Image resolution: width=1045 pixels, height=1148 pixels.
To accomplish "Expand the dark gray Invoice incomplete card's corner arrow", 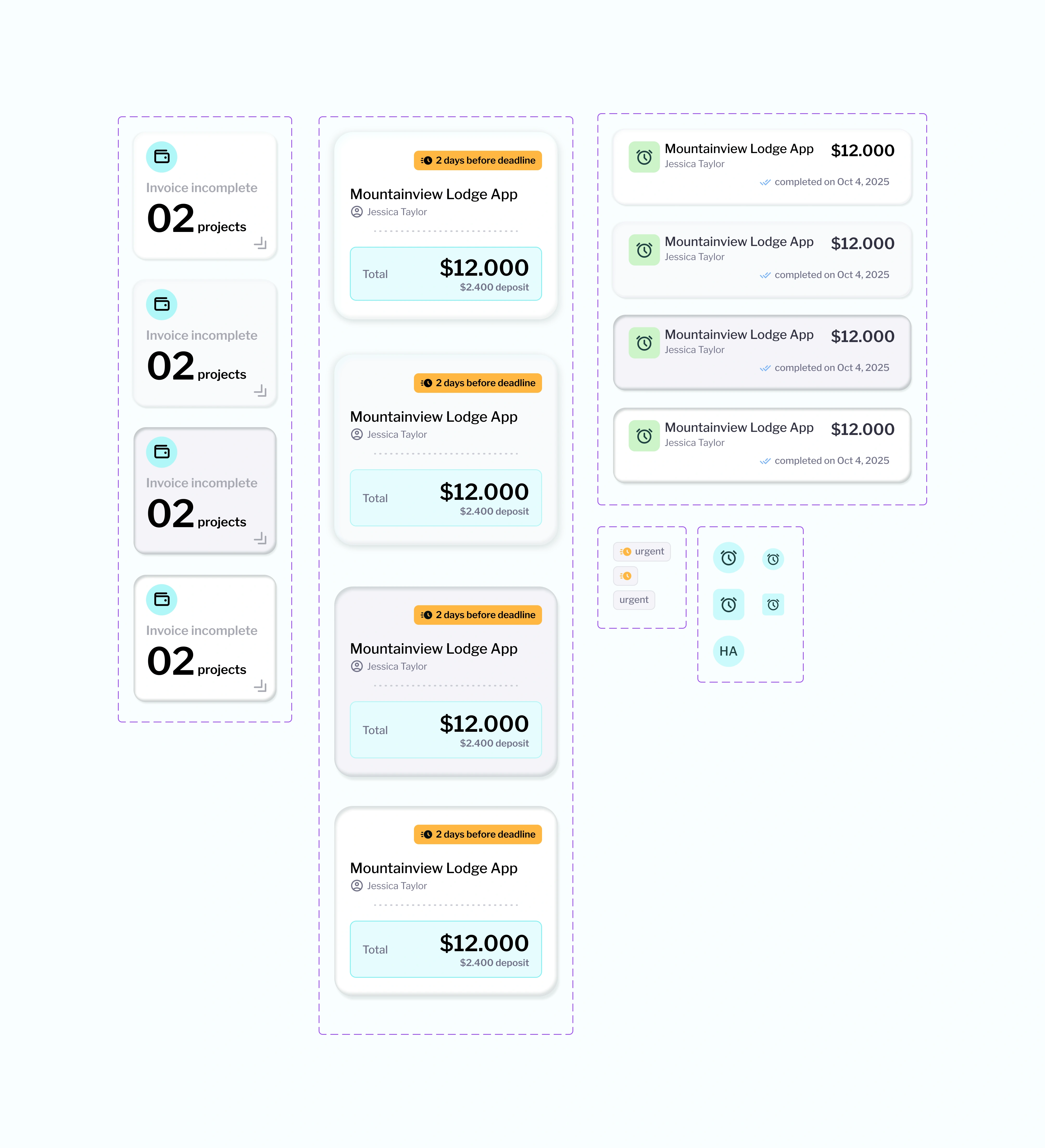I will pyautogui.click(x=260, y=538).
